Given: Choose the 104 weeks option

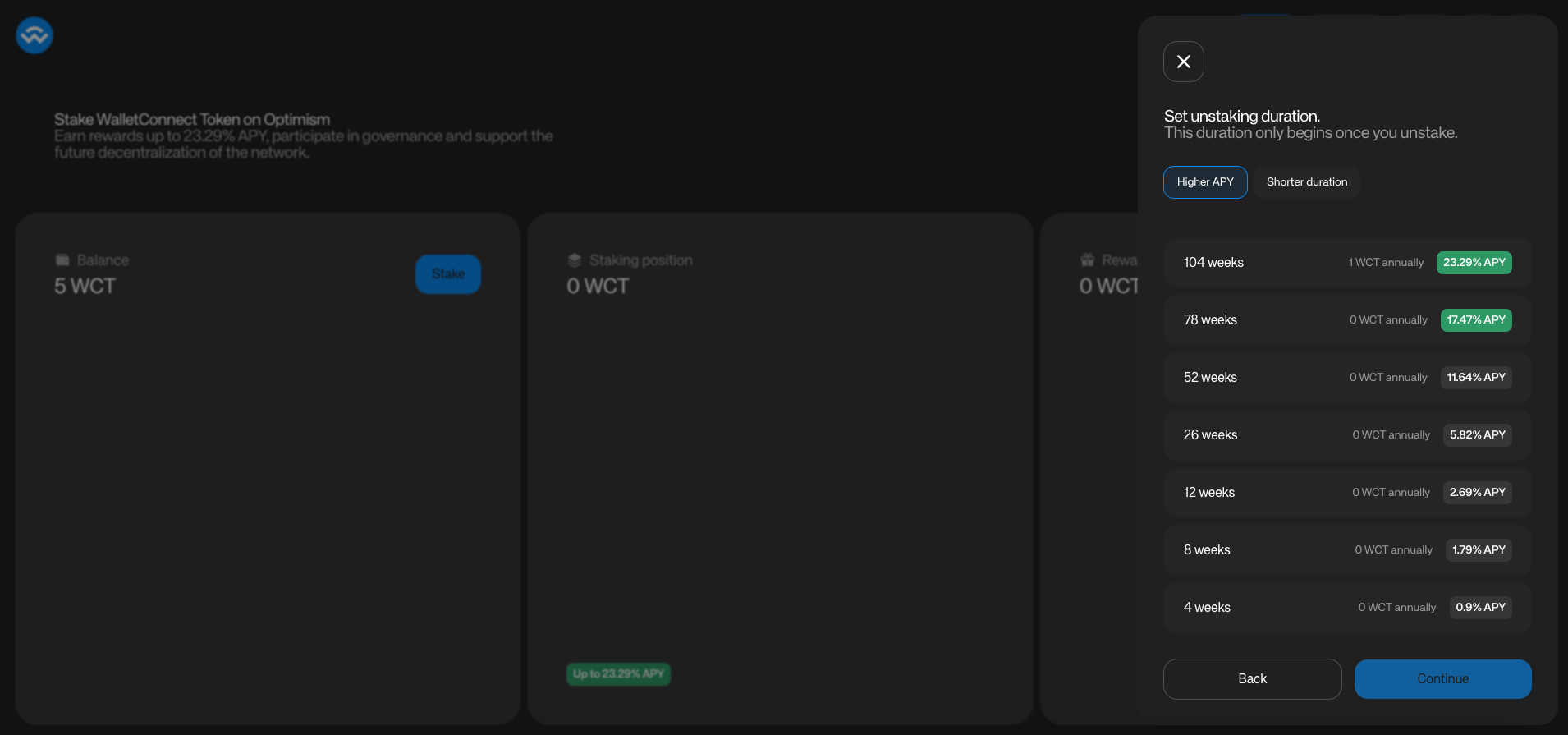Looking at the screenshot, I should tap(1347, 263).
